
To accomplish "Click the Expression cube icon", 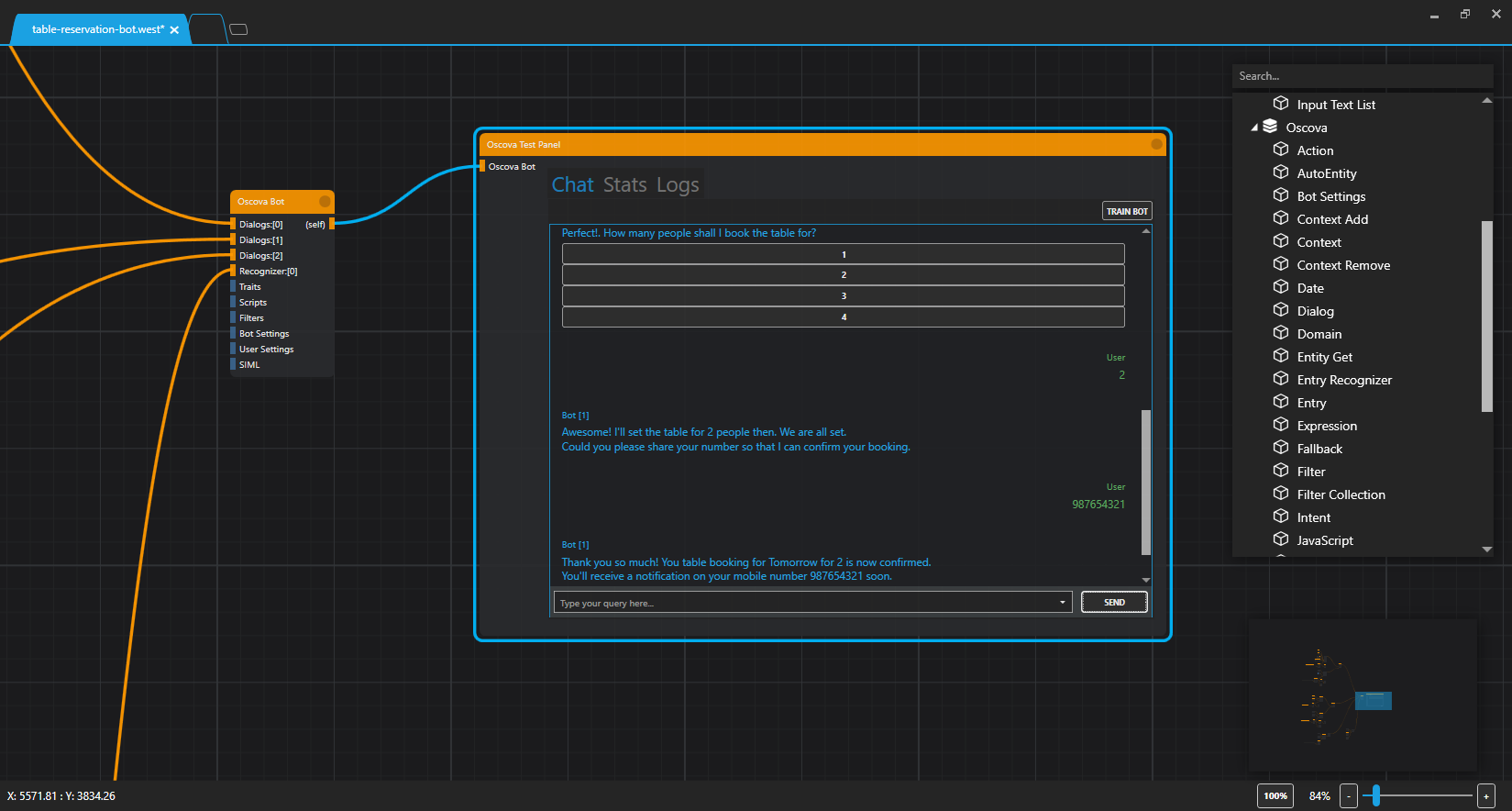I will point(1281,424).
